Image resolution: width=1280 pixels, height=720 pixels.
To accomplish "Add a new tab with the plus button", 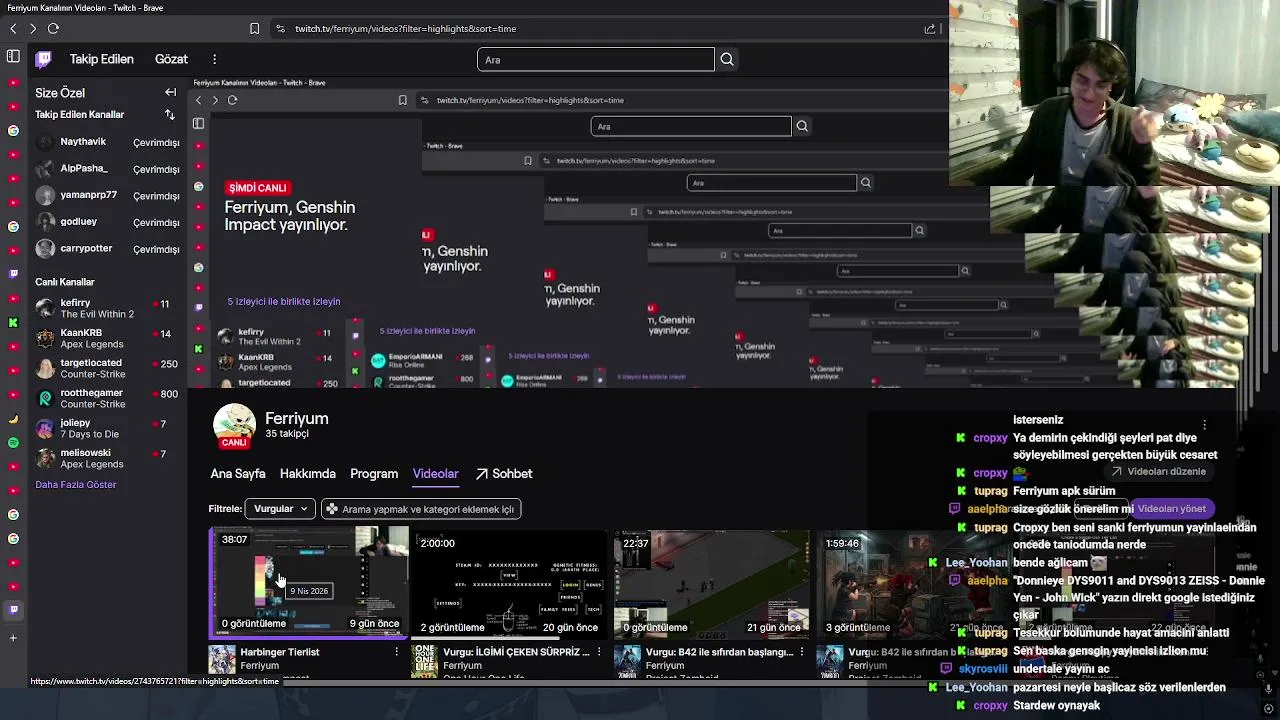I will click(x=13, y=638).
